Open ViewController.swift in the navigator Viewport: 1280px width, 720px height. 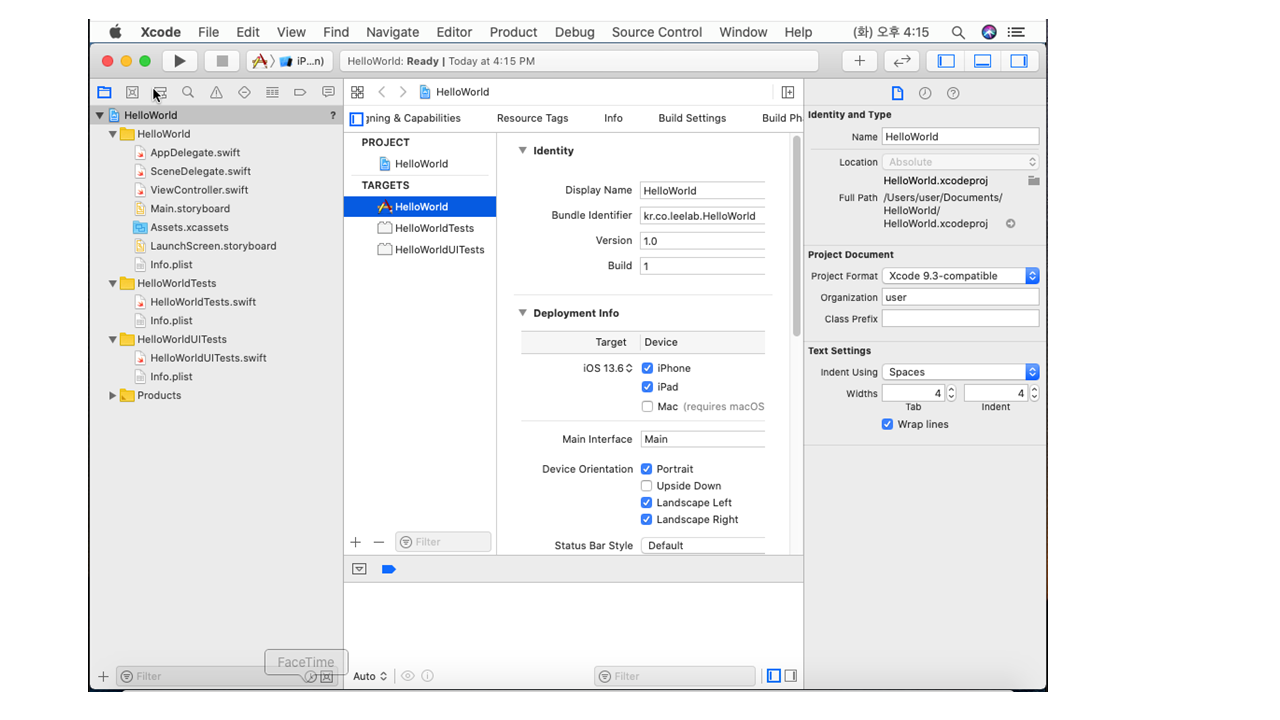pyautogui.click(x=199, y=190)
